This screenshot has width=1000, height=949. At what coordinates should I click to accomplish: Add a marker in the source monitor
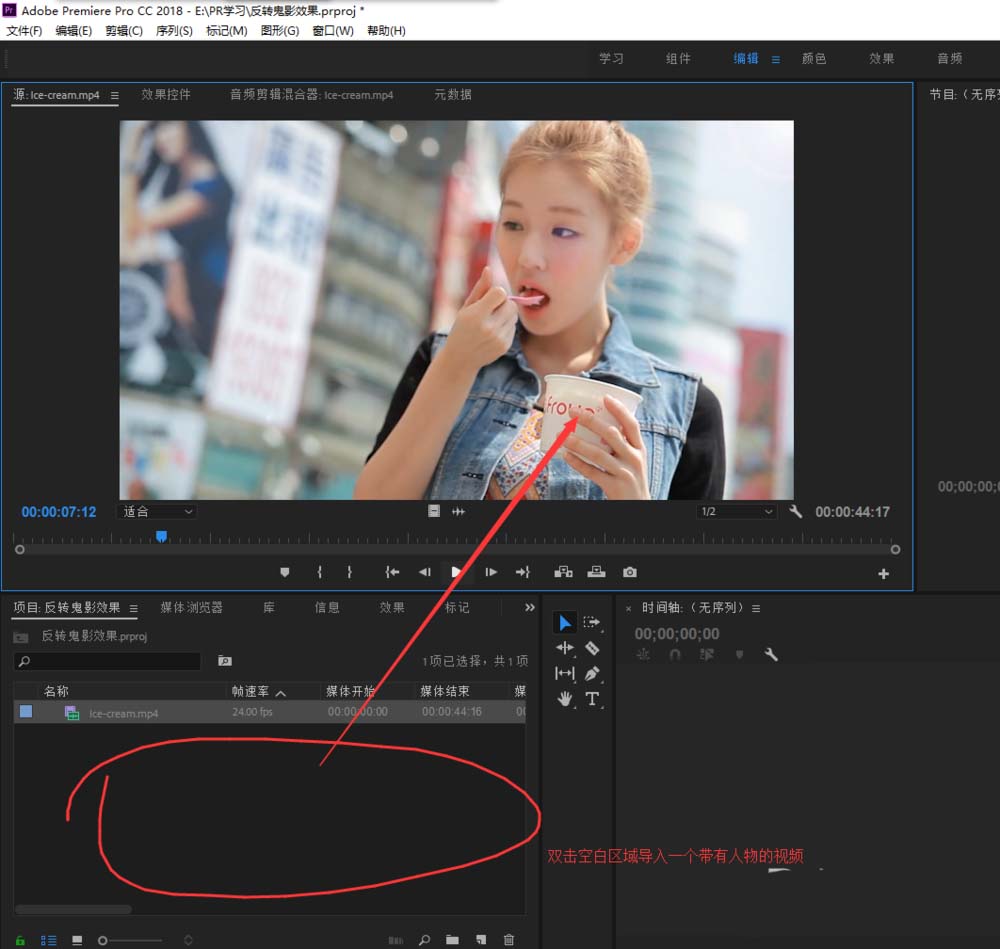(x=284, y=572)
